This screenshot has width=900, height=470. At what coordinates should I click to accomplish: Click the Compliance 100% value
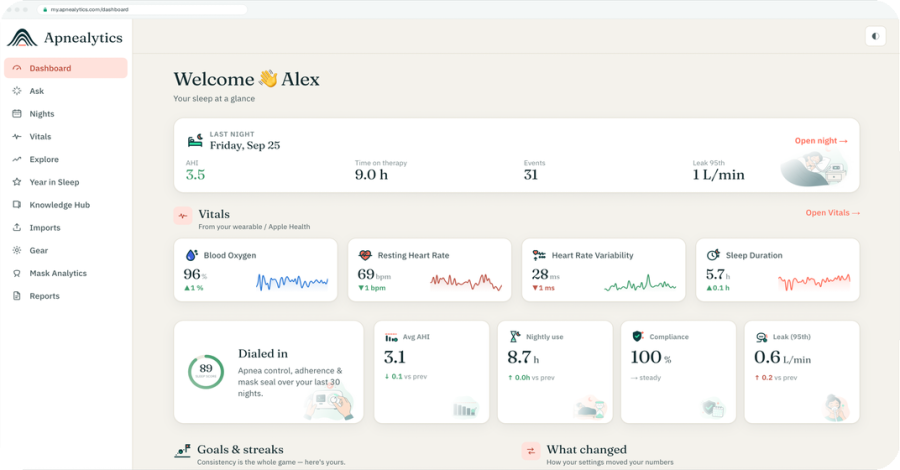[651, 358]
